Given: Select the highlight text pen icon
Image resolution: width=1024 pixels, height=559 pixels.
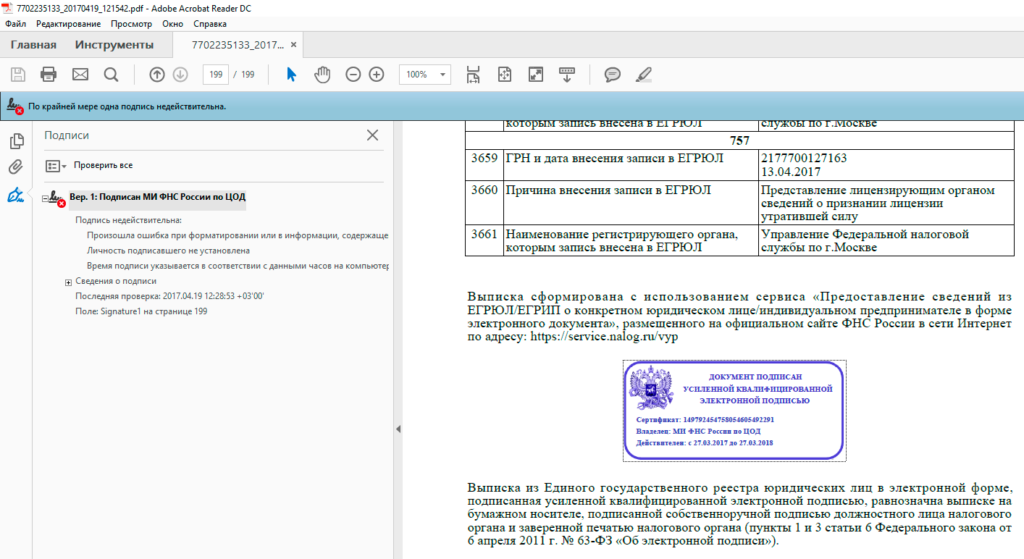Looking at the screenshot, I should point(643,74).
